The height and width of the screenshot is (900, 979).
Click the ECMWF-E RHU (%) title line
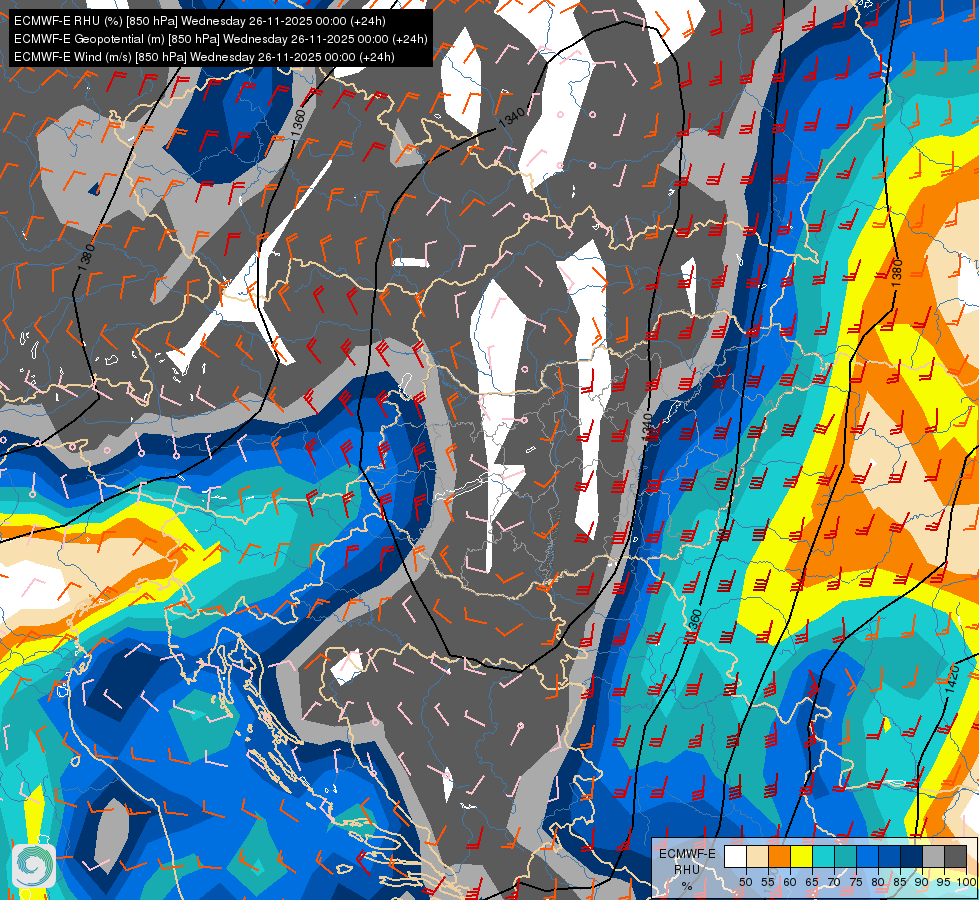200,21
